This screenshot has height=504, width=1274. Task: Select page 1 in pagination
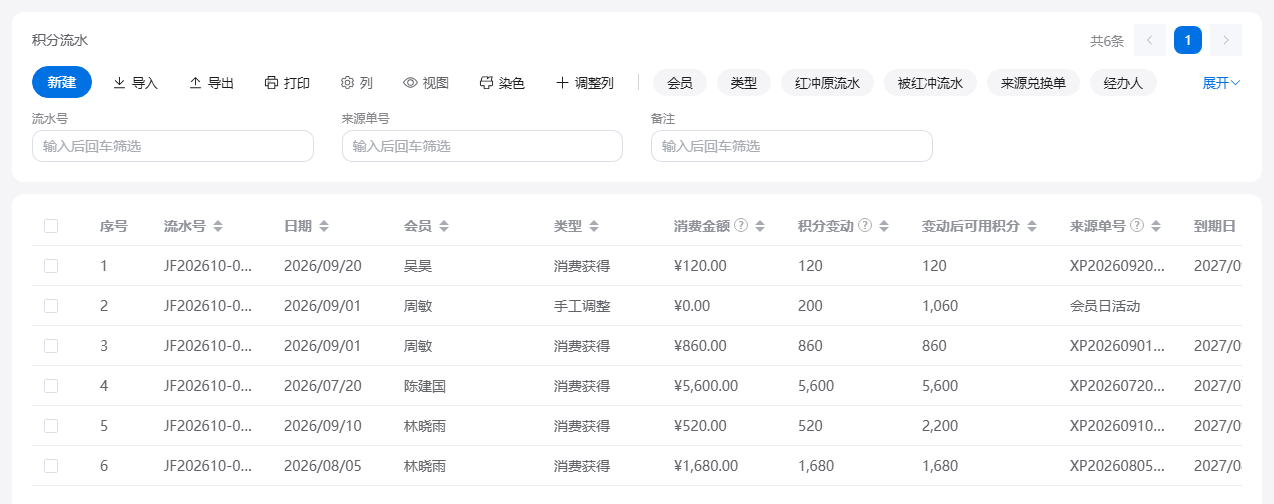coord(1188,40)
